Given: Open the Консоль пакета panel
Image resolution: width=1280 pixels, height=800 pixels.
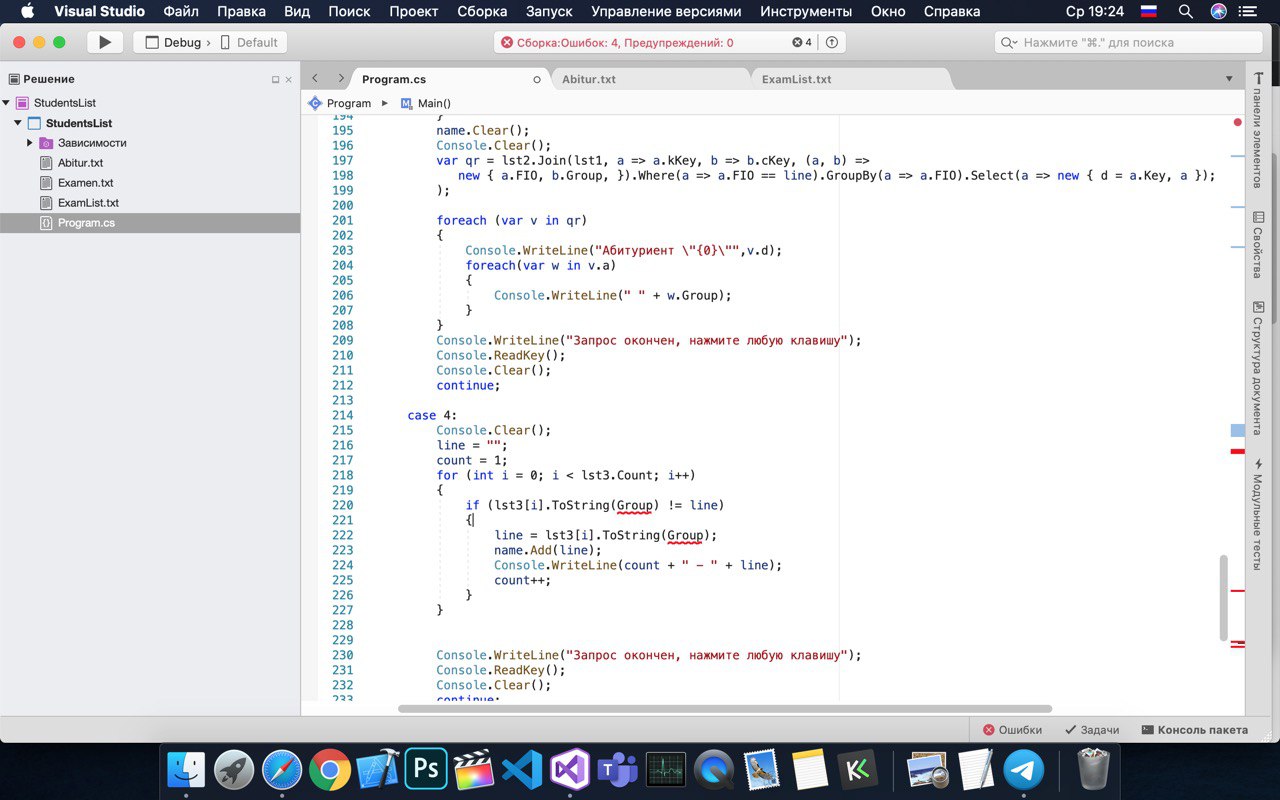Looking at the screenshot, I should 1195,730.
